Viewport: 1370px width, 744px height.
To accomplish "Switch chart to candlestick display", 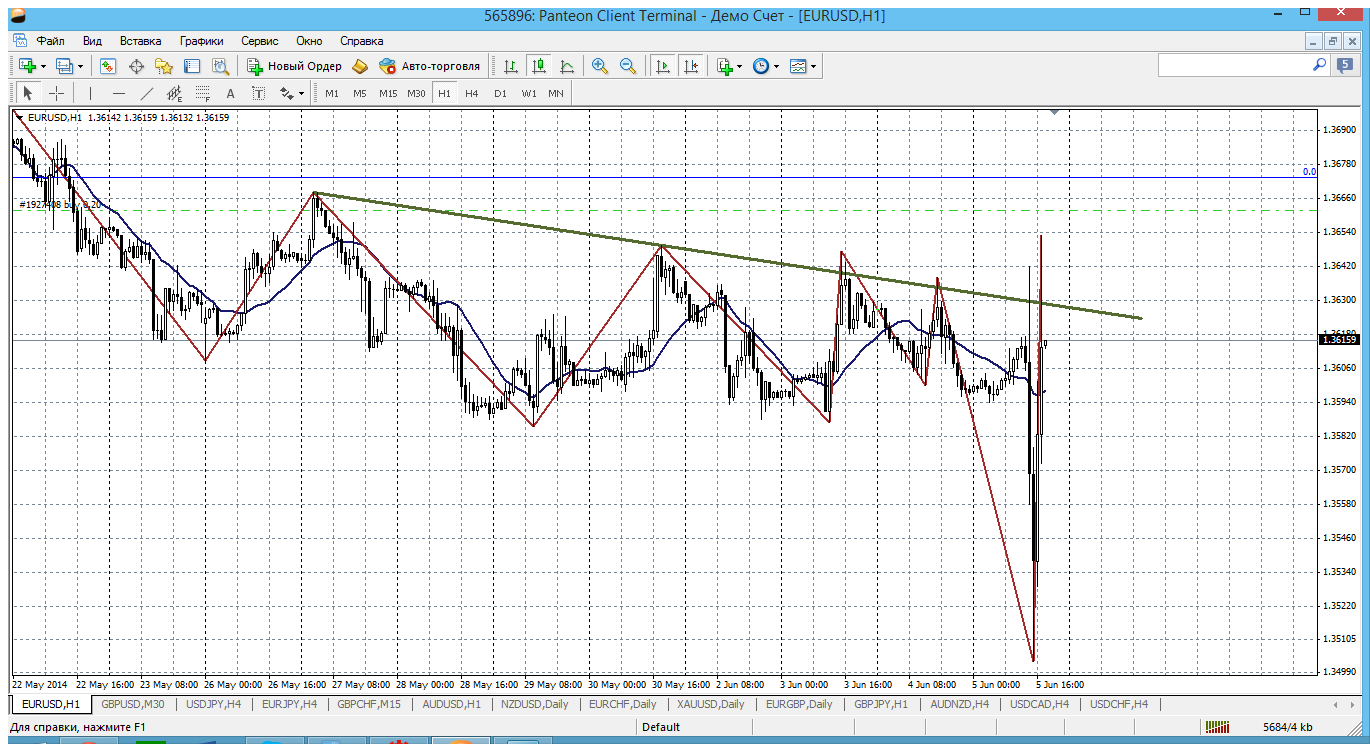I will tap(539, 66).
